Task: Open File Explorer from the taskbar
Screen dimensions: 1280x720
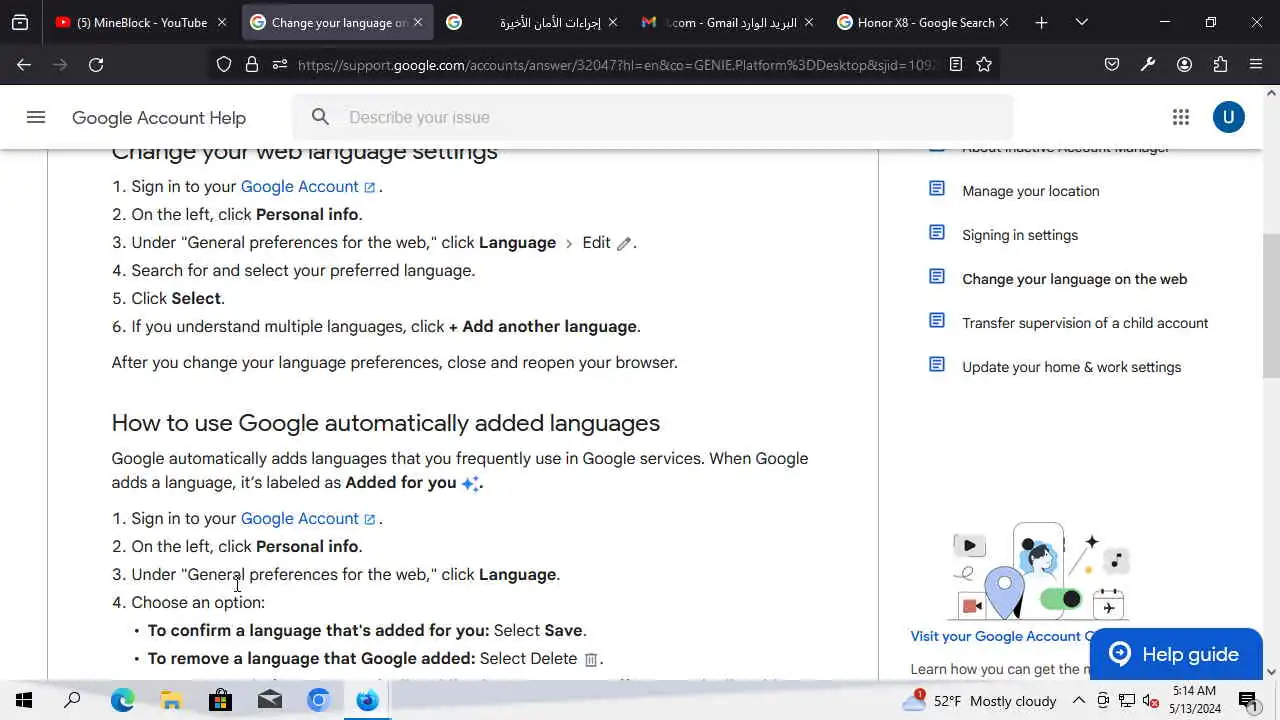Action: [x=171, y=700]
